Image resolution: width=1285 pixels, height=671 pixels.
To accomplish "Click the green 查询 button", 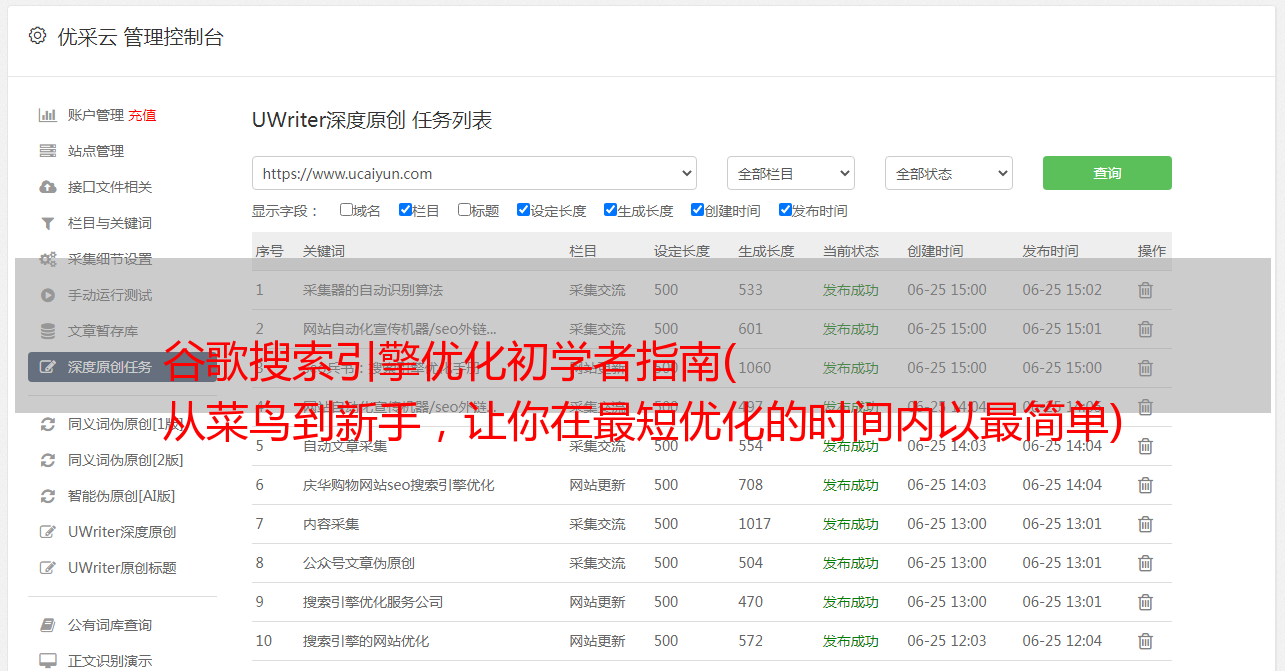I will click(x=1106, y=173).
